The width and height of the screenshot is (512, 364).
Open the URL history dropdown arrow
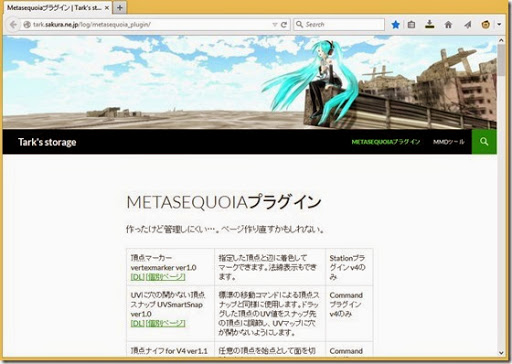[275, 25]
